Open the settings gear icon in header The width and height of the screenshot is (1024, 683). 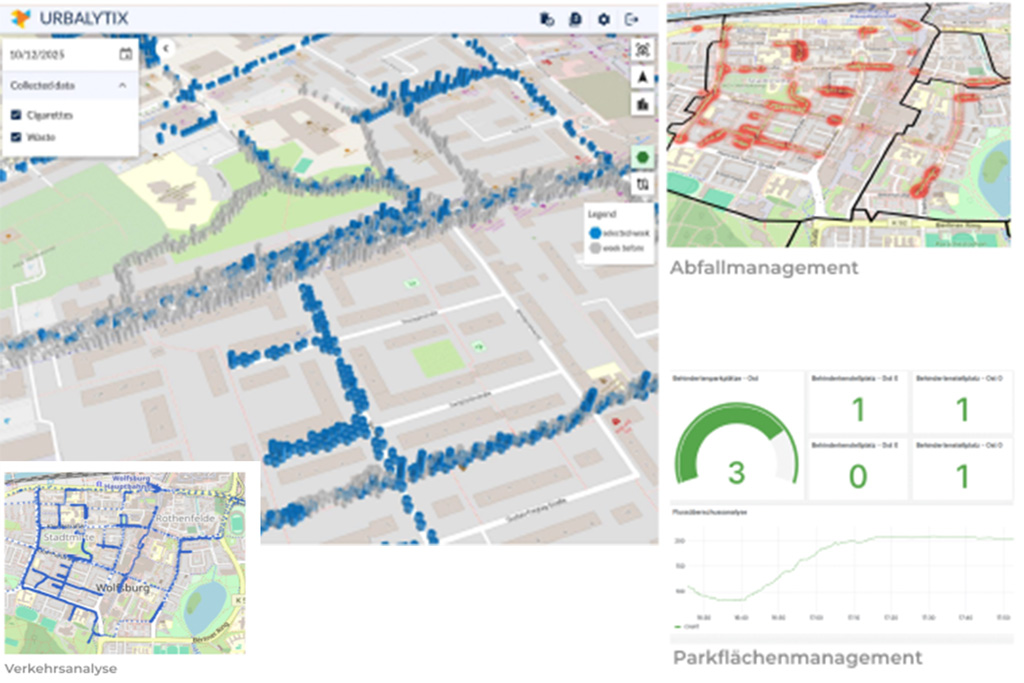tap(603, 19)
